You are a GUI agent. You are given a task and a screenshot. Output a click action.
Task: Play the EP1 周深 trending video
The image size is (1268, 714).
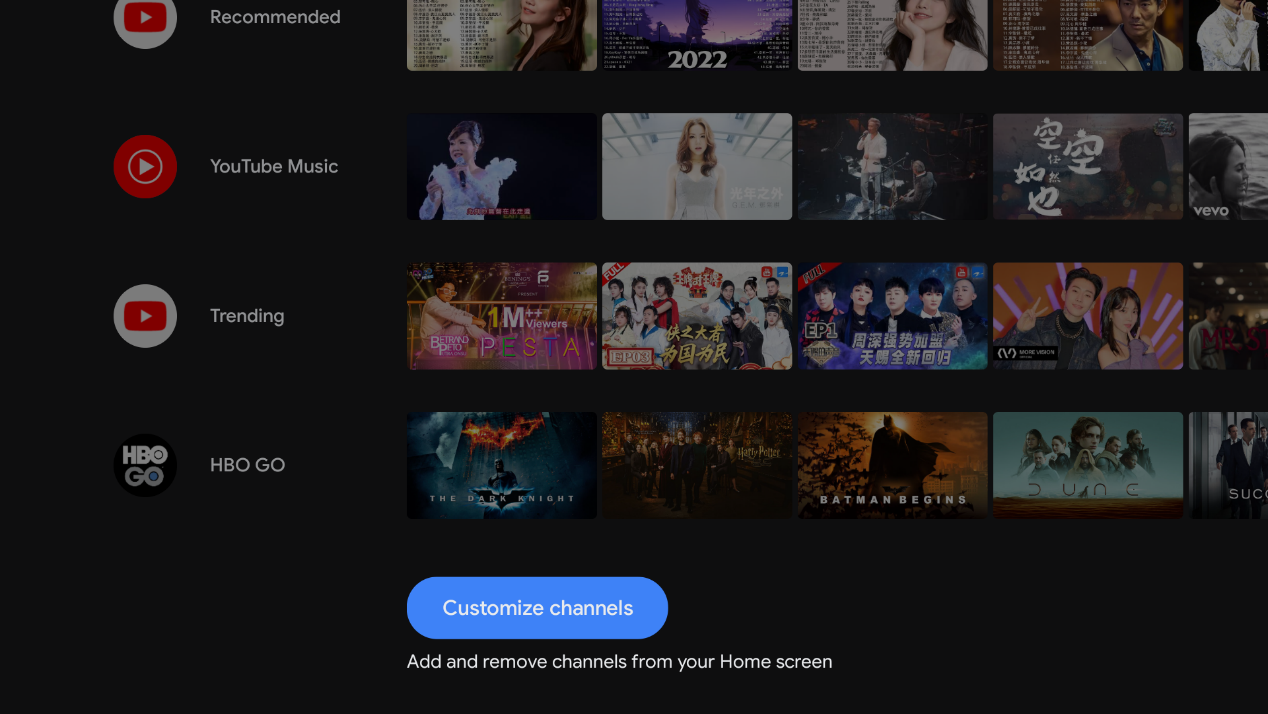coord(892,316)
